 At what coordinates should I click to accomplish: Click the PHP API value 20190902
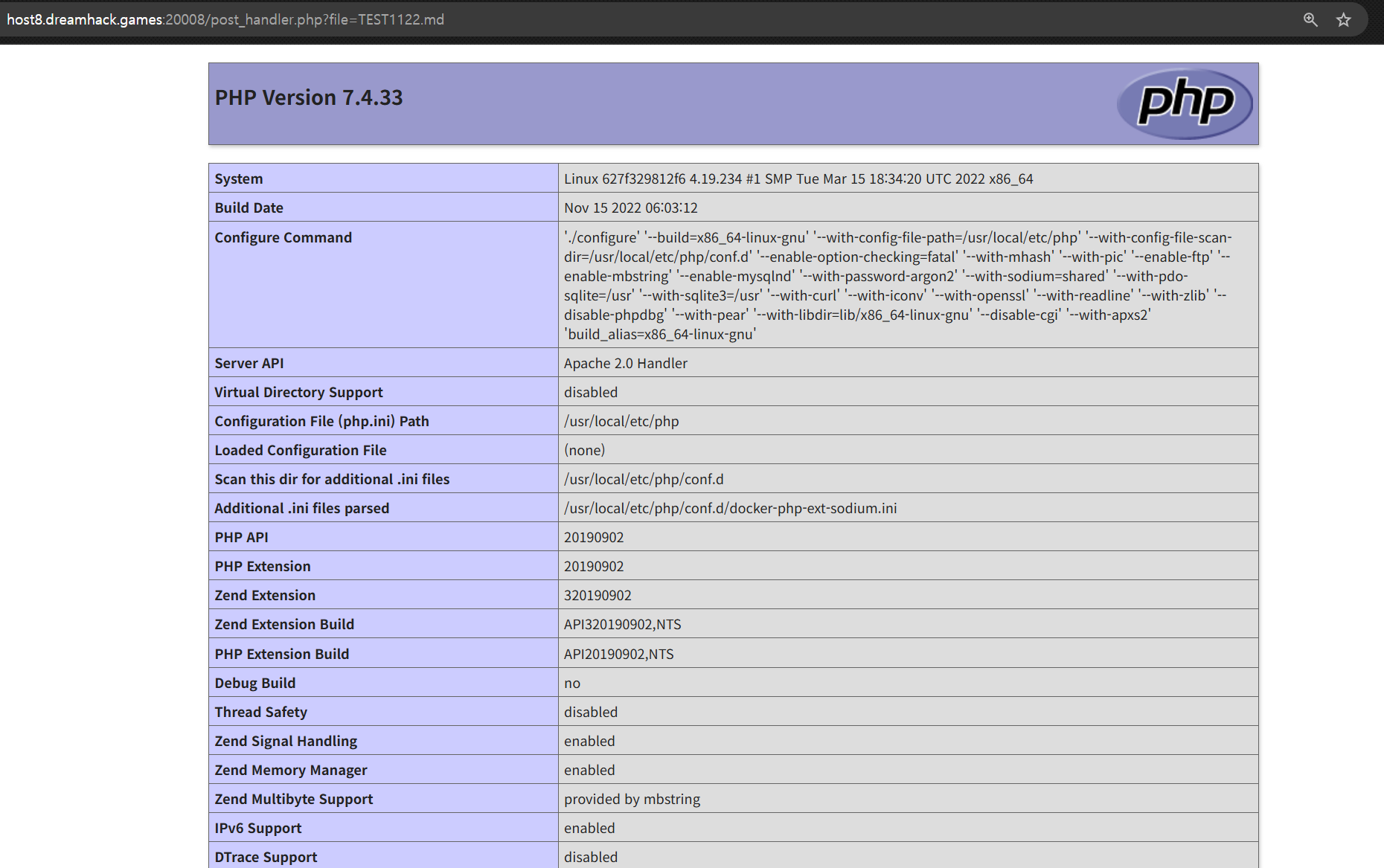click(593, 537)
